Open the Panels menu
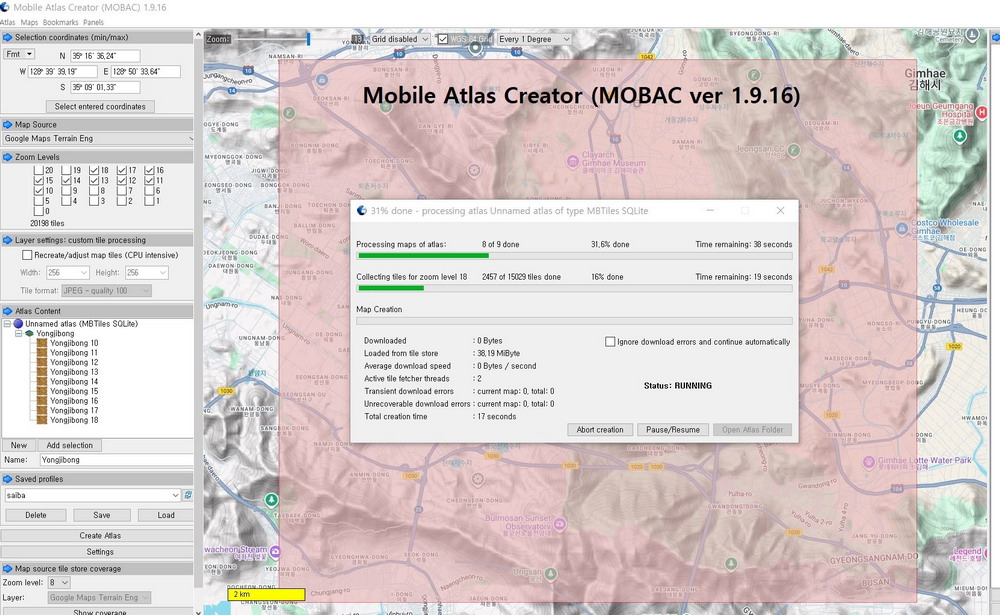The height and width of the screenshot is (615, 1000). pos(93,22)
